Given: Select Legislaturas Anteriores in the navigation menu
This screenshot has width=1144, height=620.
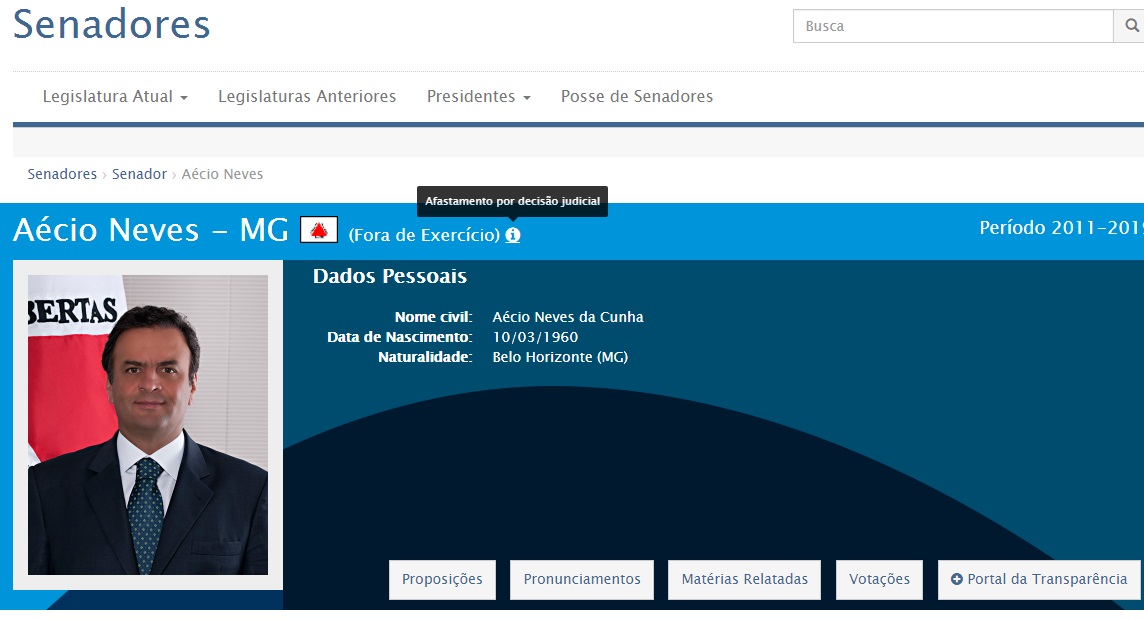Looking at the screenshot, I should (x=306, y=96).
